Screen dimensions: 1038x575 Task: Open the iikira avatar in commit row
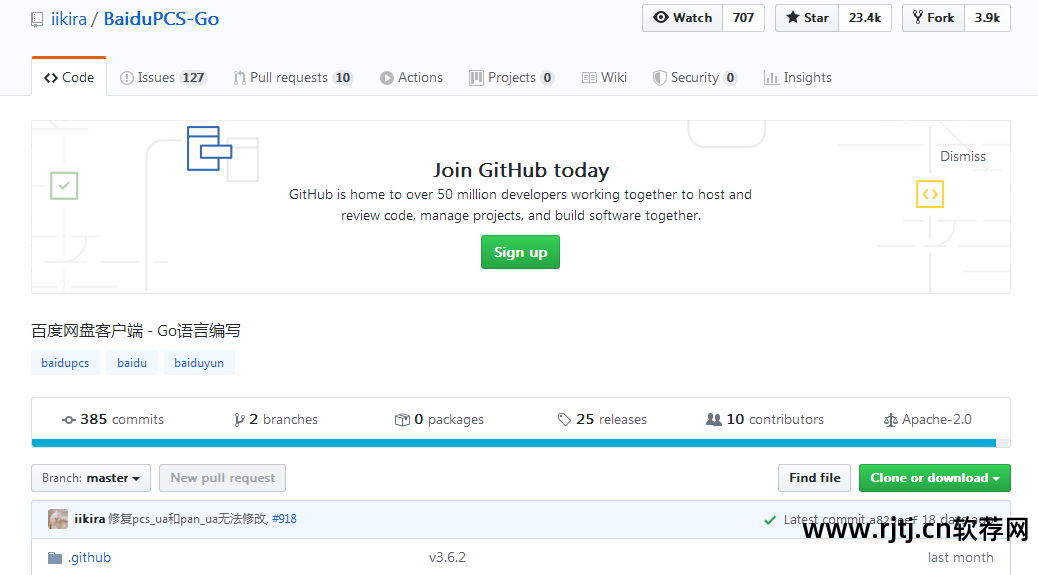[58, 519]
